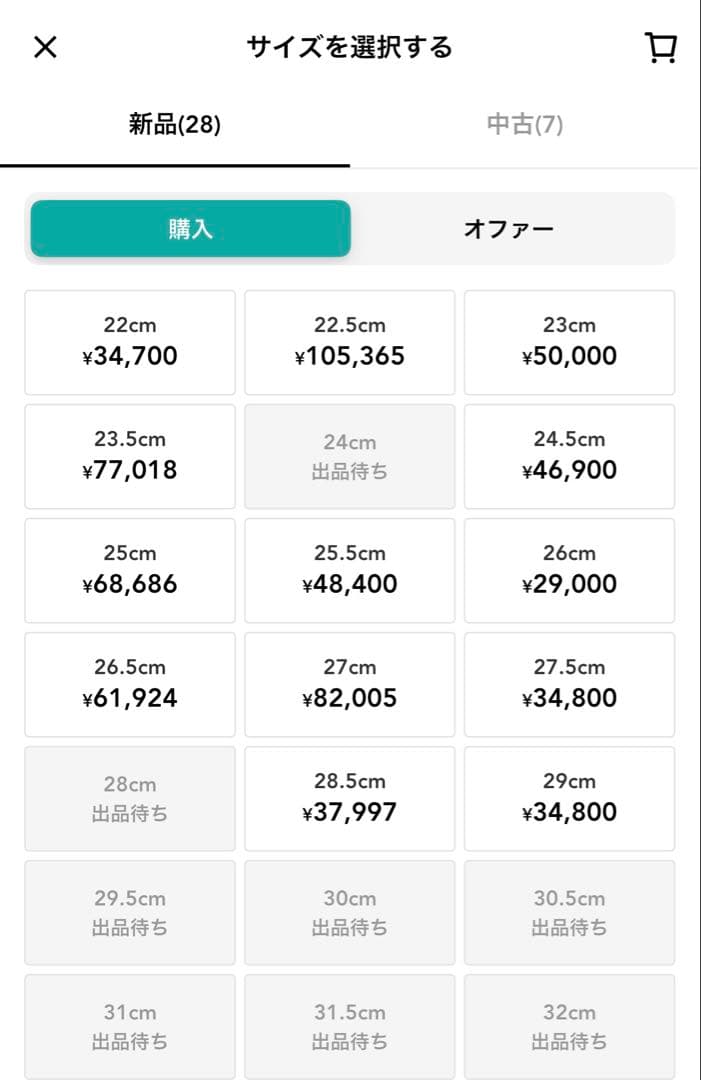Pick 25.5cm size for ¥48,400
Image resolution: width=701 pixels, height=1080 pixels.
[x=350, y=571]
